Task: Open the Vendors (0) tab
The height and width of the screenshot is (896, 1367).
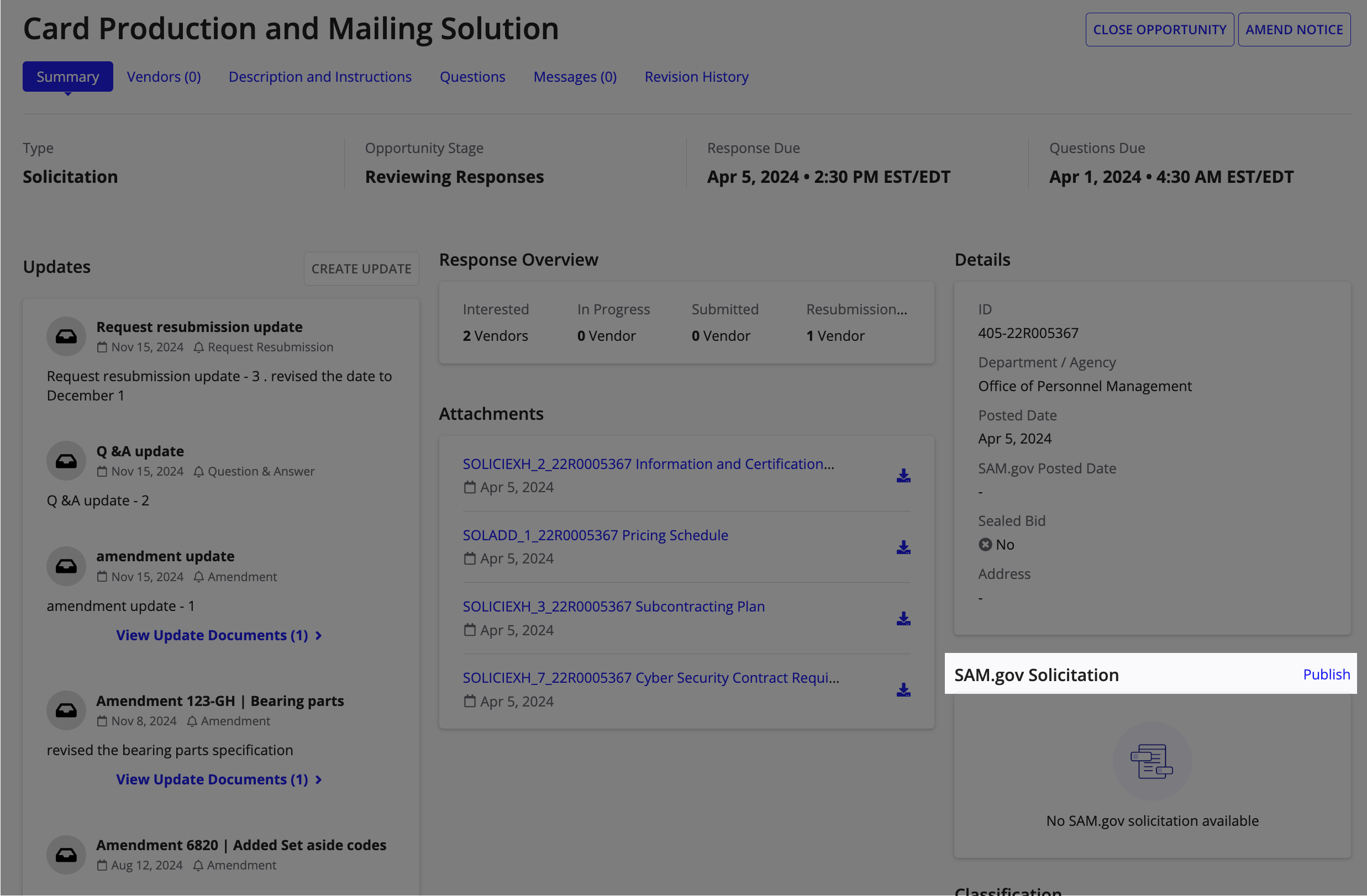Action: tap(164, 76)
